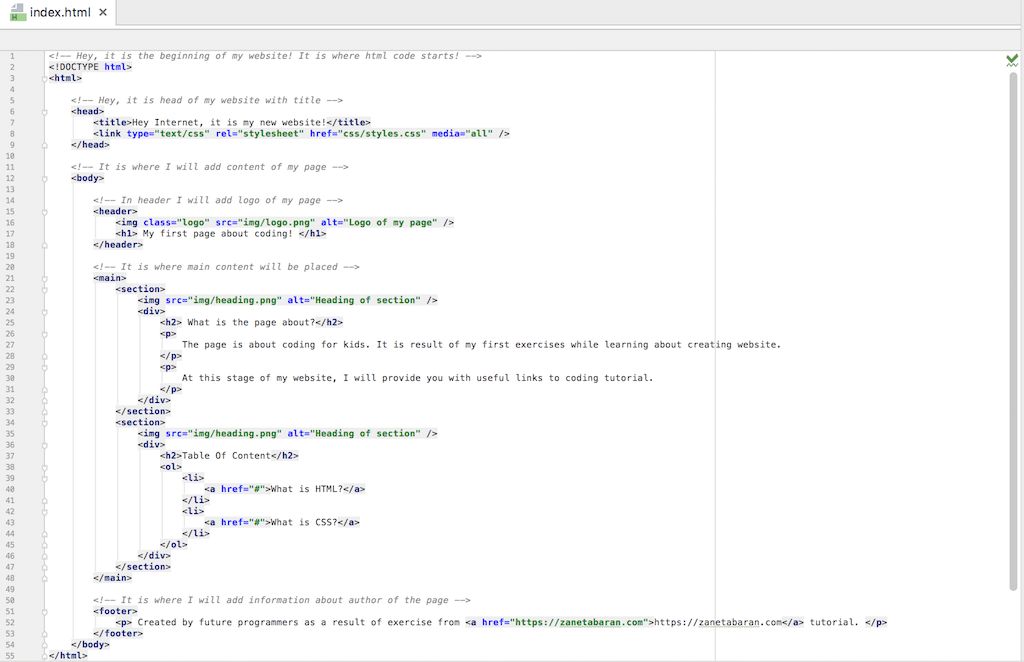Viewport: 1024px width, 662px height.
Task: Collapse the <header> fold marker on line 15
Action: point(44,212)
